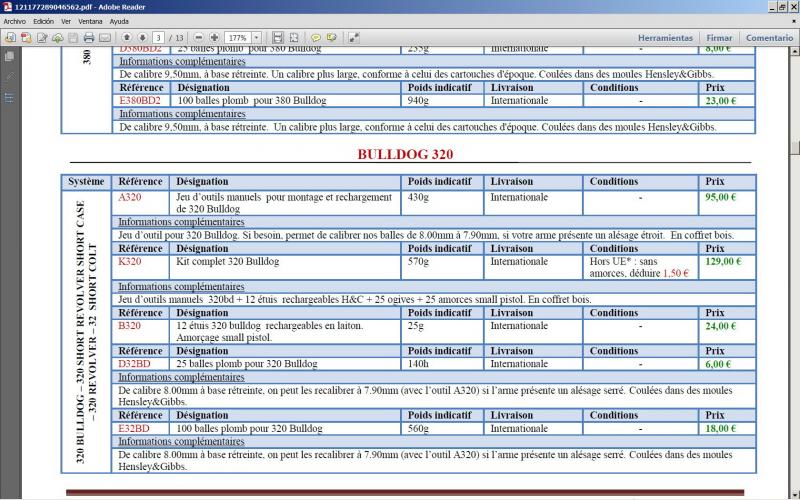
Task: Click the page number input field
Action: tap(159, 38)
